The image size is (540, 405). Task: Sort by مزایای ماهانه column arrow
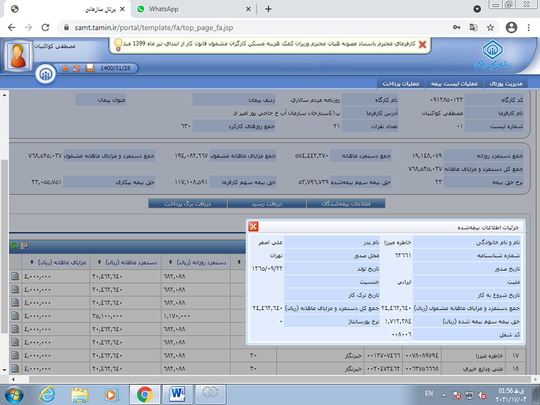point(32,262)
